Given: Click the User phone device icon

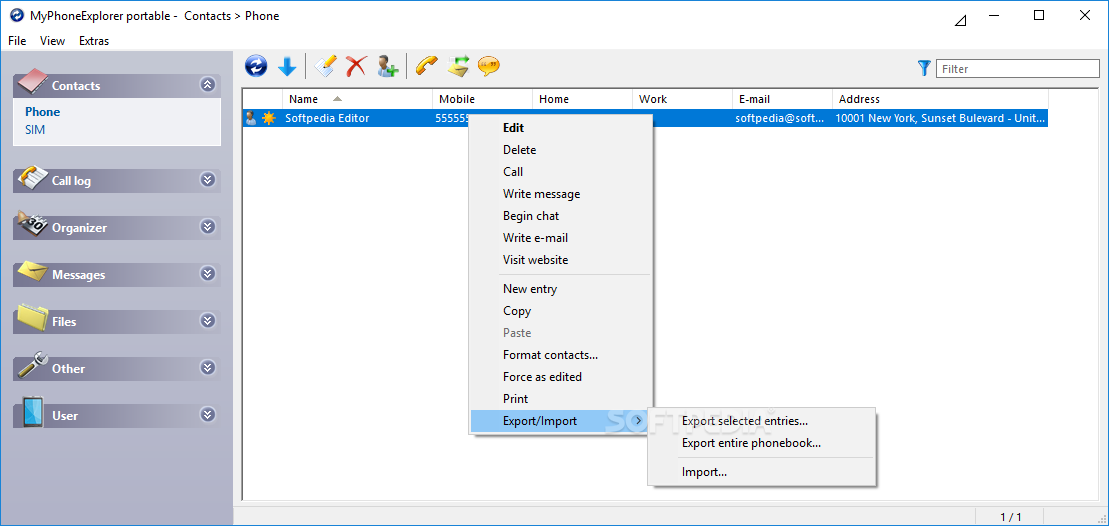Looking at the screenshot, I should (x=32, y=412).
